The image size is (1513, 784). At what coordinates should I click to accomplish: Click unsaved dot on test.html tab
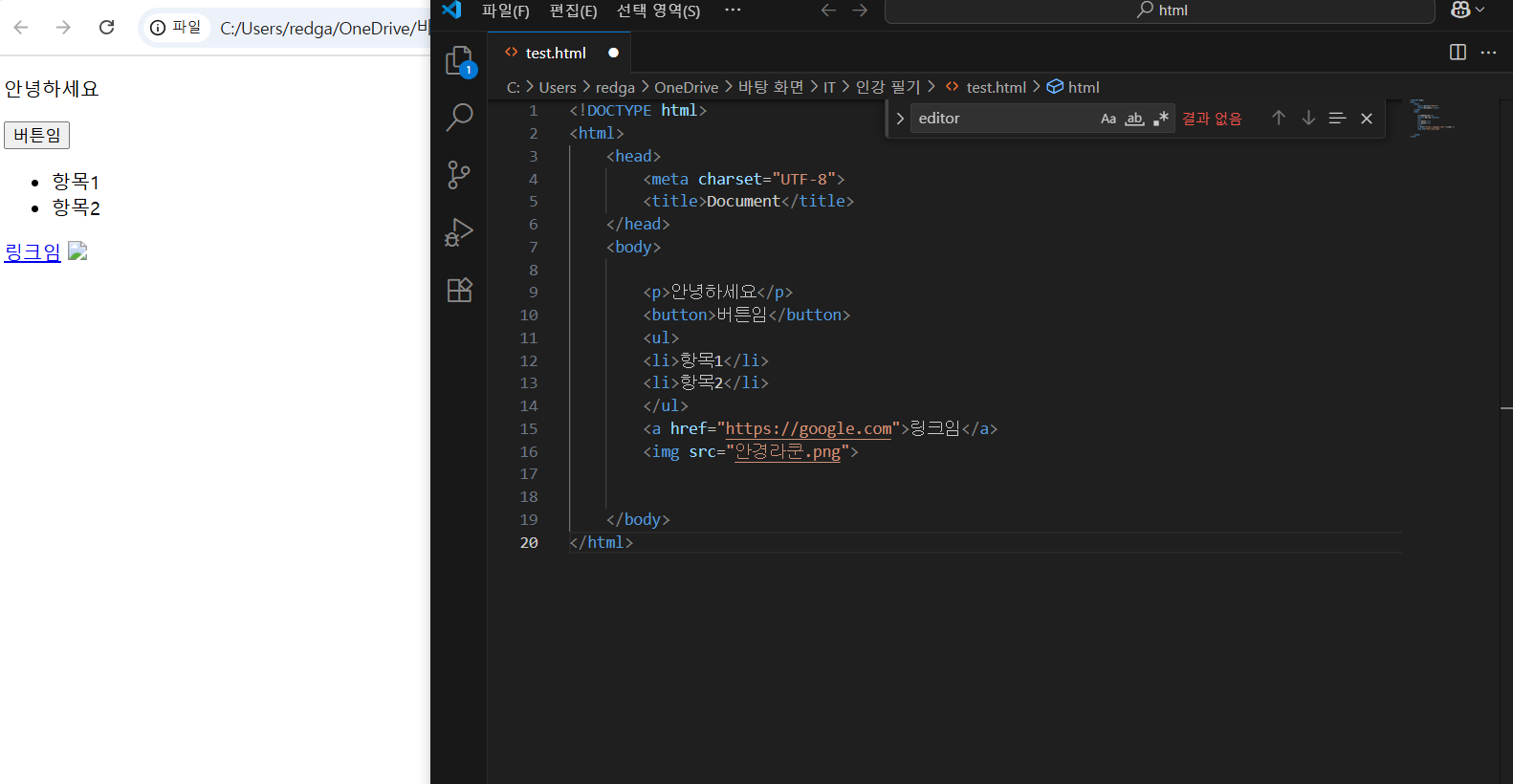pyautogui.click(x=613, y=53)
